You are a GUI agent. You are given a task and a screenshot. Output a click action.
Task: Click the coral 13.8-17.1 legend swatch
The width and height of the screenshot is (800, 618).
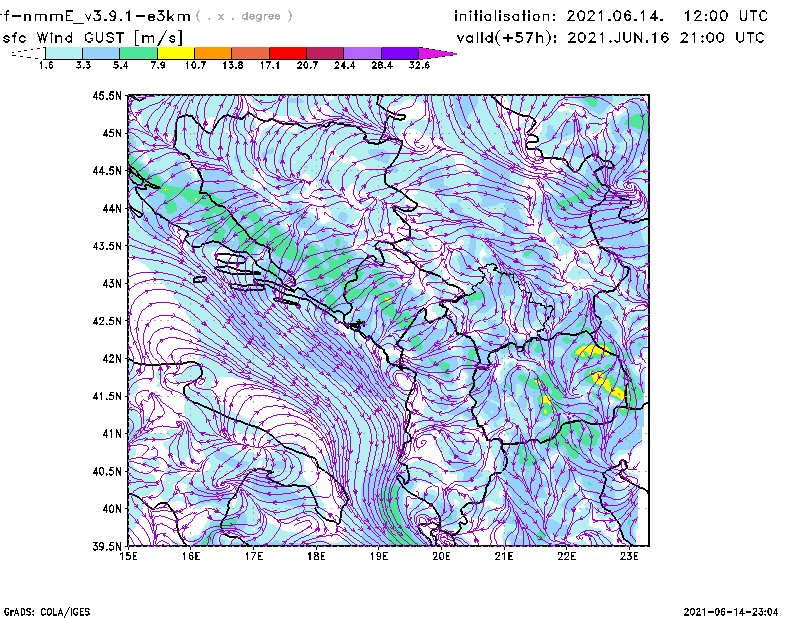(251, 53)
